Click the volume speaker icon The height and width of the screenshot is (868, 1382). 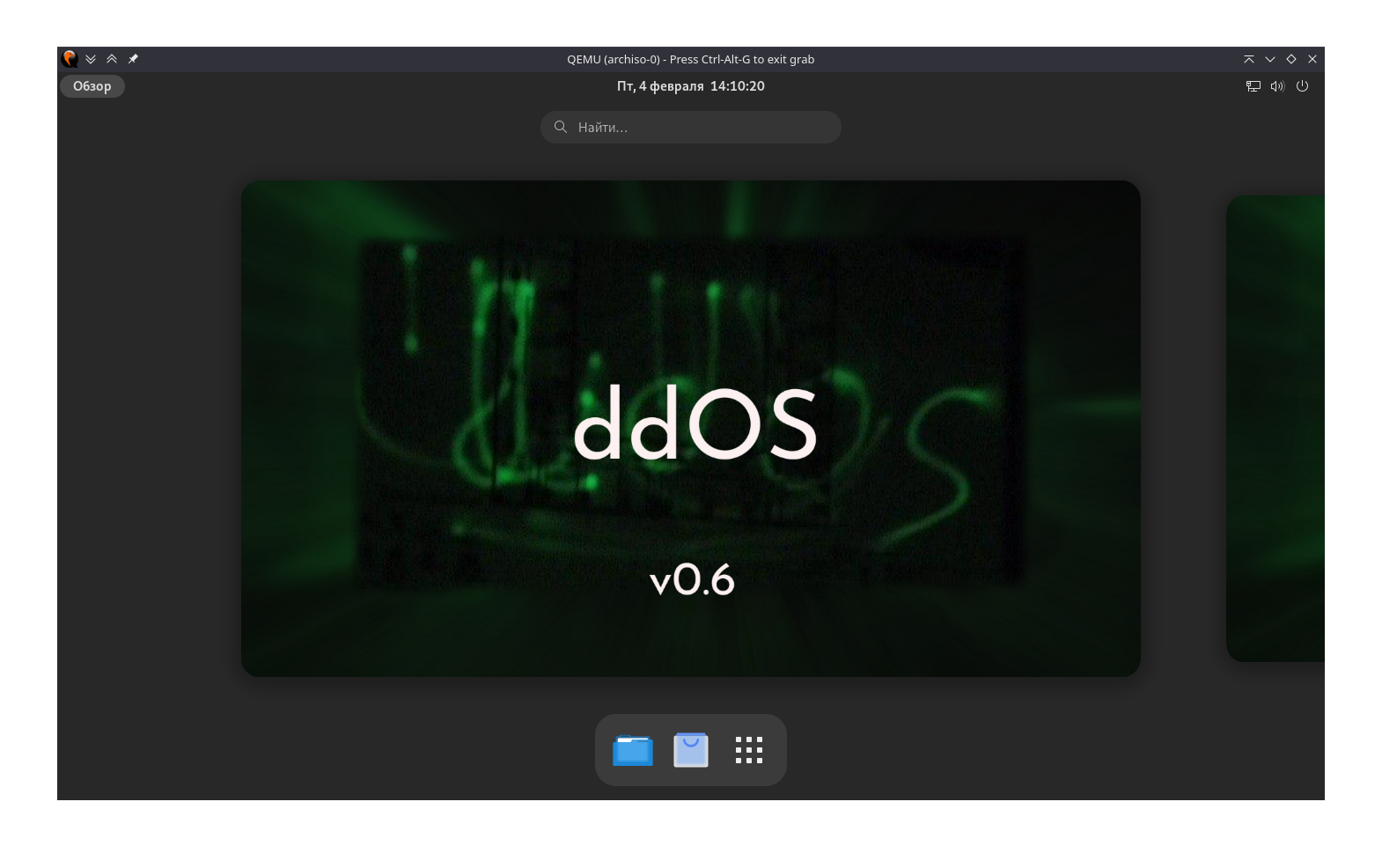coord(1277,86)
